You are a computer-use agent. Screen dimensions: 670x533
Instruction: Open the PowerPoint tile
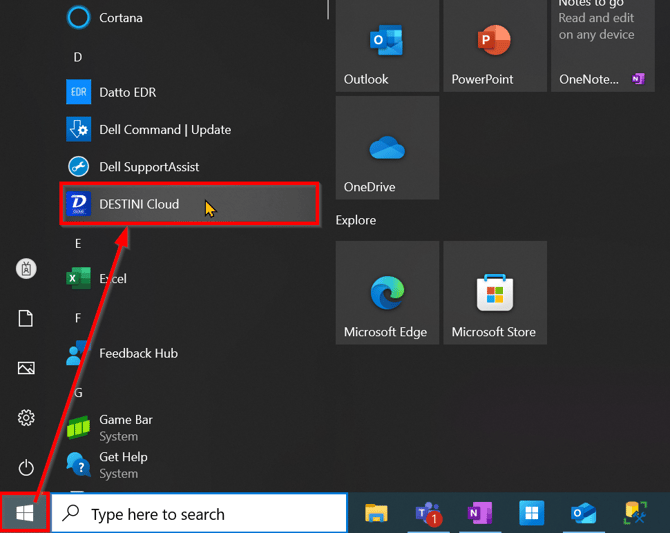(494, 46)
